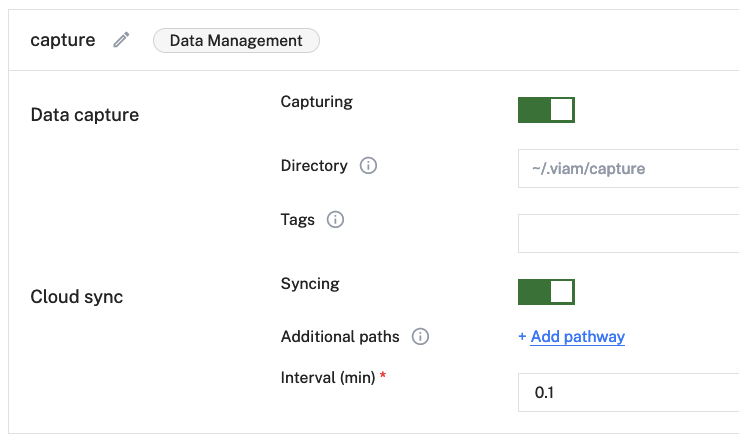
Task: Click the info icon next to Directory
Action: click(368, 166)
